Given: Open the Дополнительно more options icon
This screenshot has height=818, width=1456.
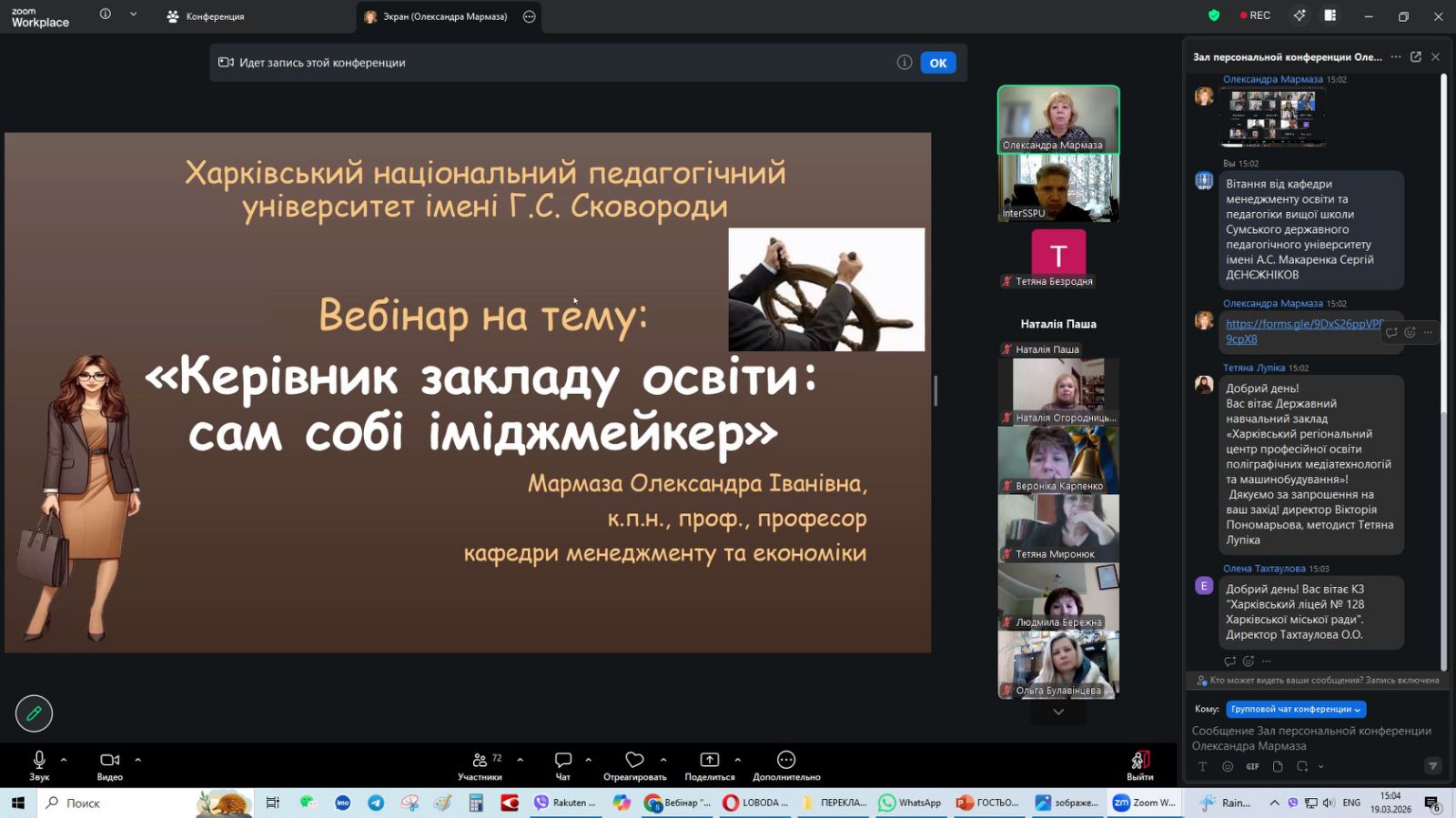Looking at the screenshot, I should pos(786,760).
